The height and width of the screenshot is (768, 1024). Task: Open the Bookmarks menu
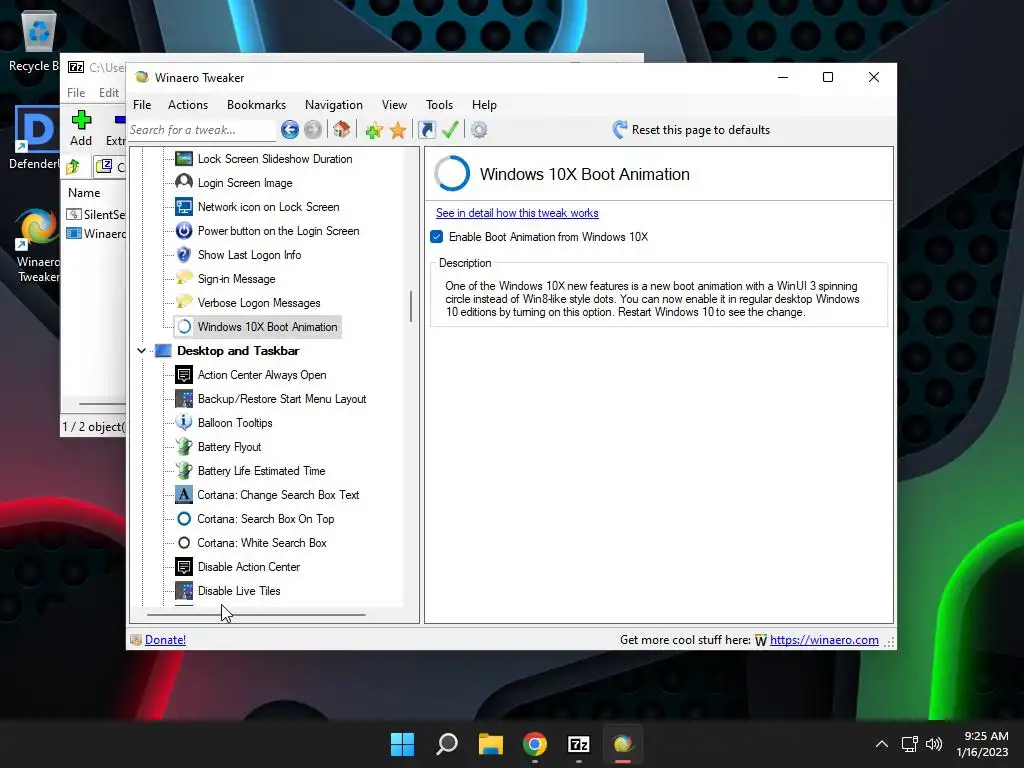(x=256, y=105)
